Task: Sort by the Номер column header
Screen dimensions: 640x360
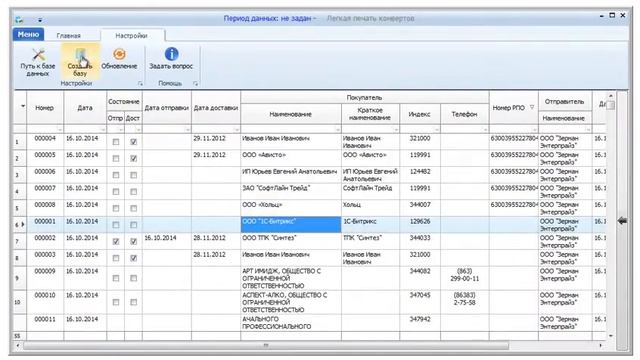Action: coord(44,108)
